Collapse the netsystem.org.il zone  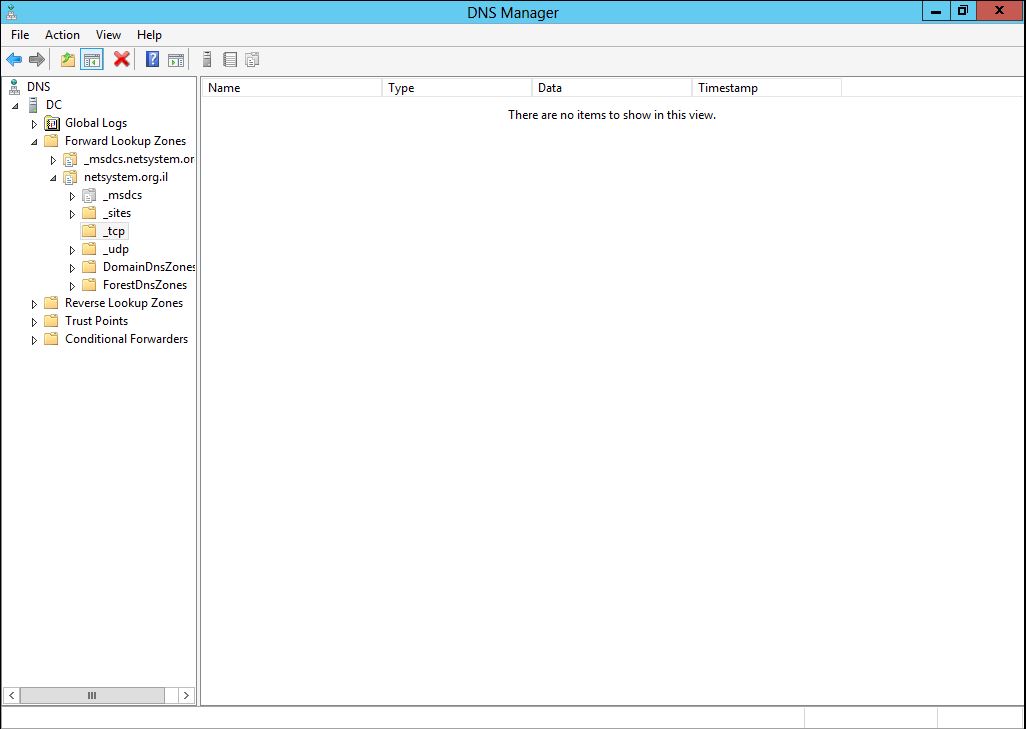[x=54, y=178]
